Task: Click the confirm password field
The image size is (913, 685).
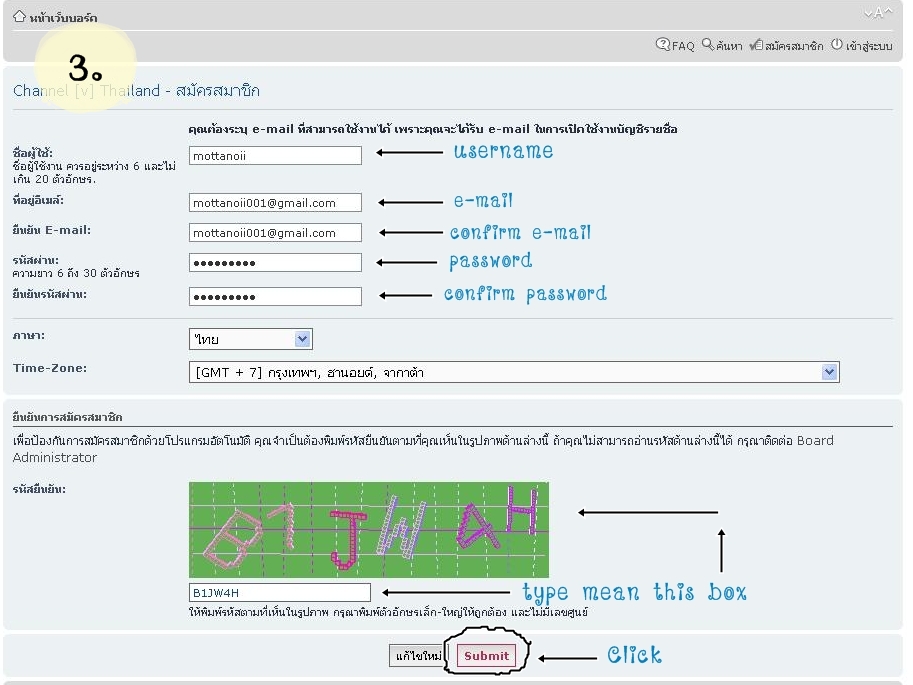Action: pos(275,296)
